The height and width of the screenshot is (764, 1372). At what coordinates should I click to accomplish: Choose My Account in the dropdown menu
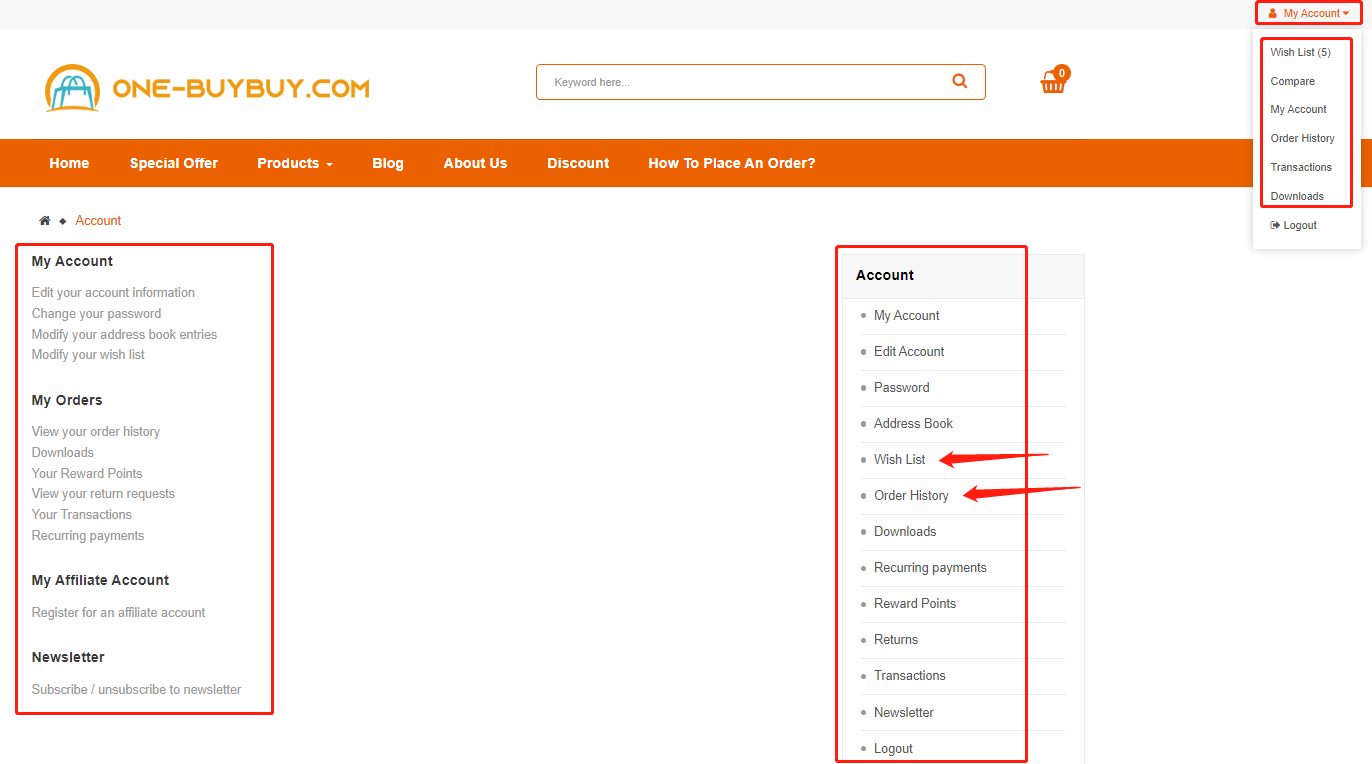(1299, 109)
